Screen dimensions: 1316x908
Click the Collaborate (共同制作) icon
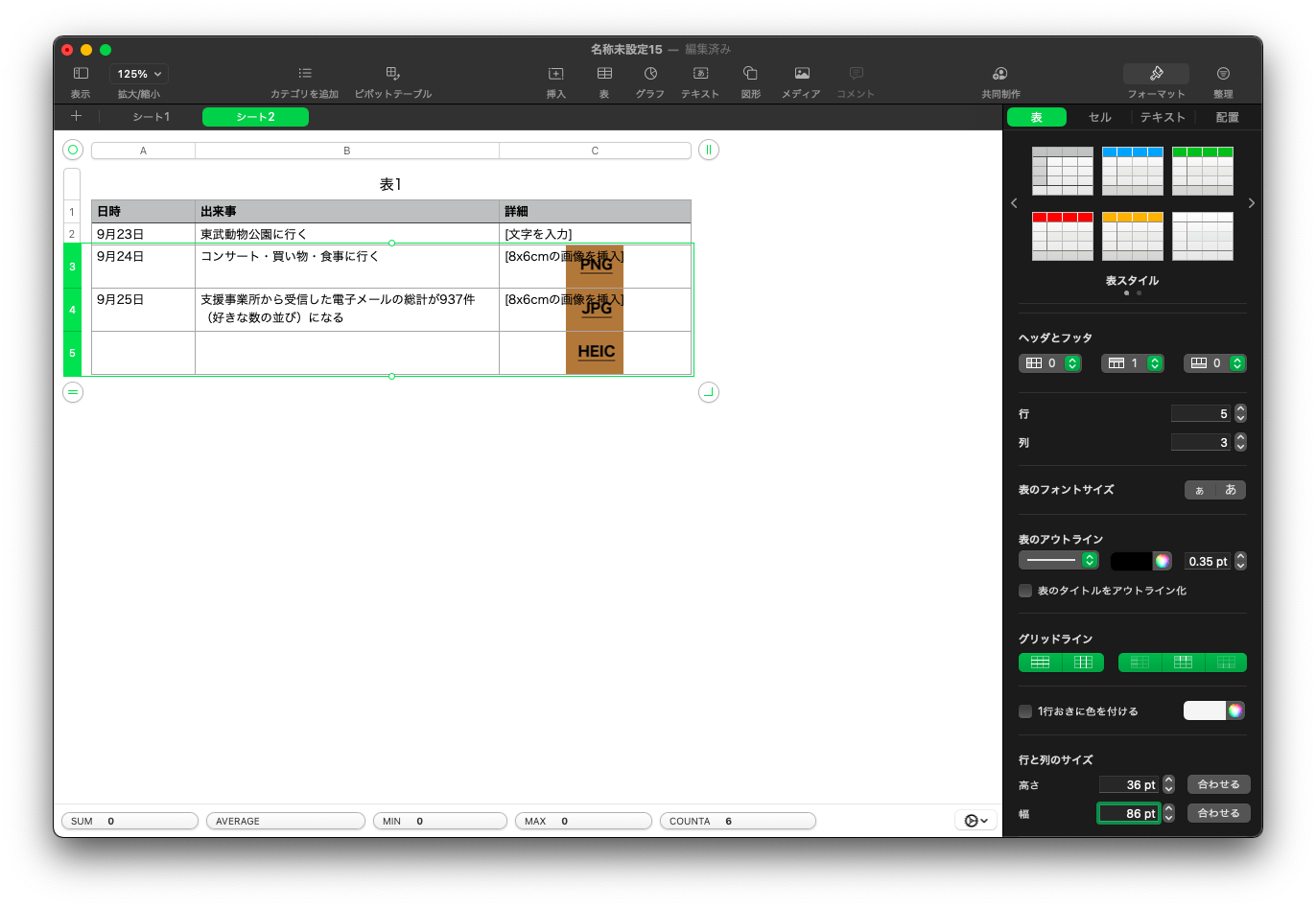coord(1000,74)
